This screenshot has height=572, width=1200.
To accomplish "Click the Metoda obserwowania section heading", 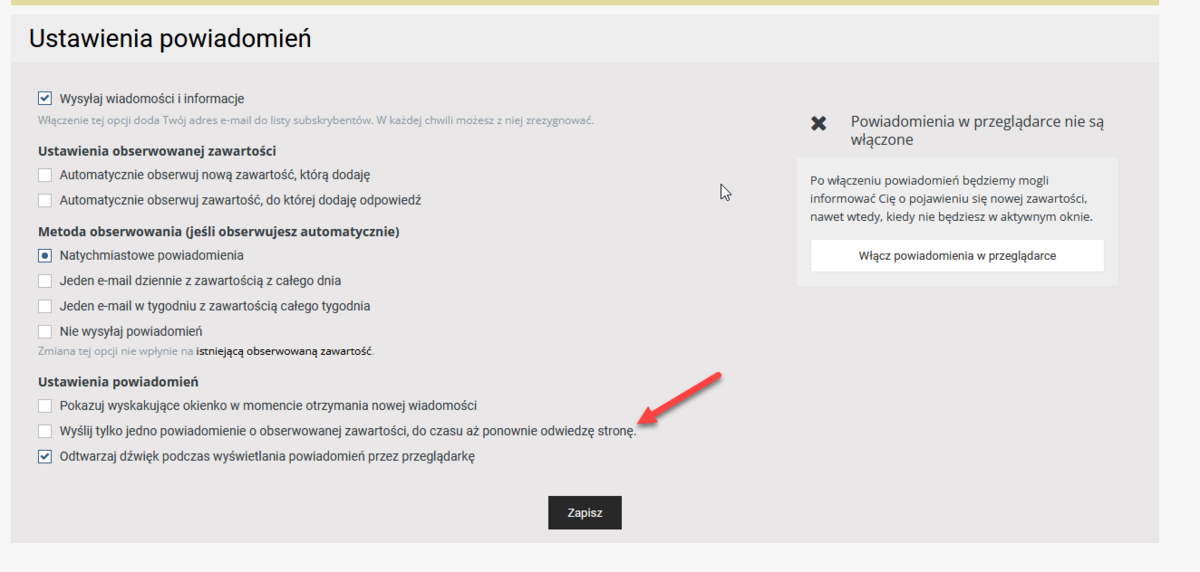I will [x=218, y=232].
